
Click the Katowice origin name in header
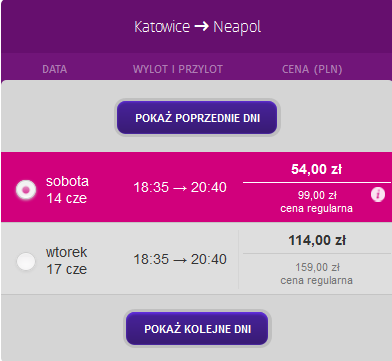[x=162, y=27]
